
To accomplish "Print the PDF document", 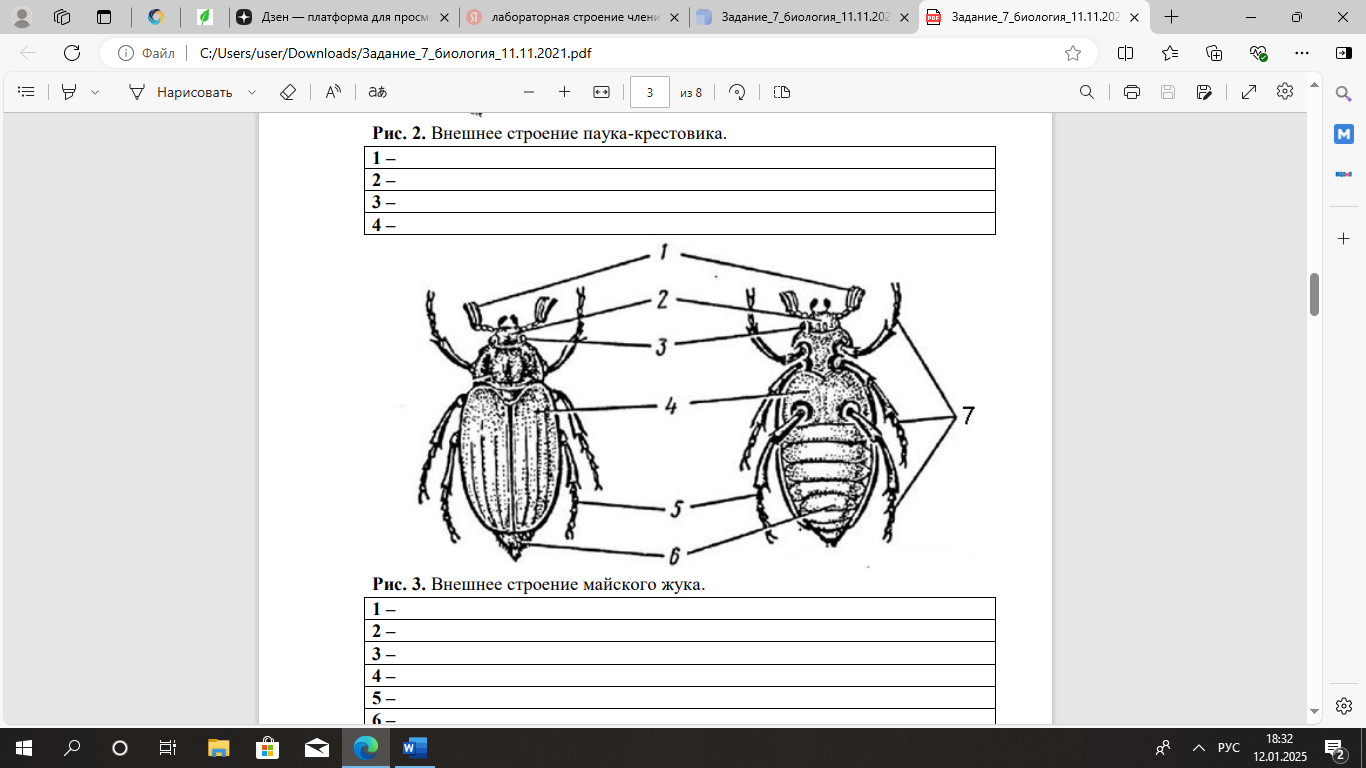I will [1132, 92].
